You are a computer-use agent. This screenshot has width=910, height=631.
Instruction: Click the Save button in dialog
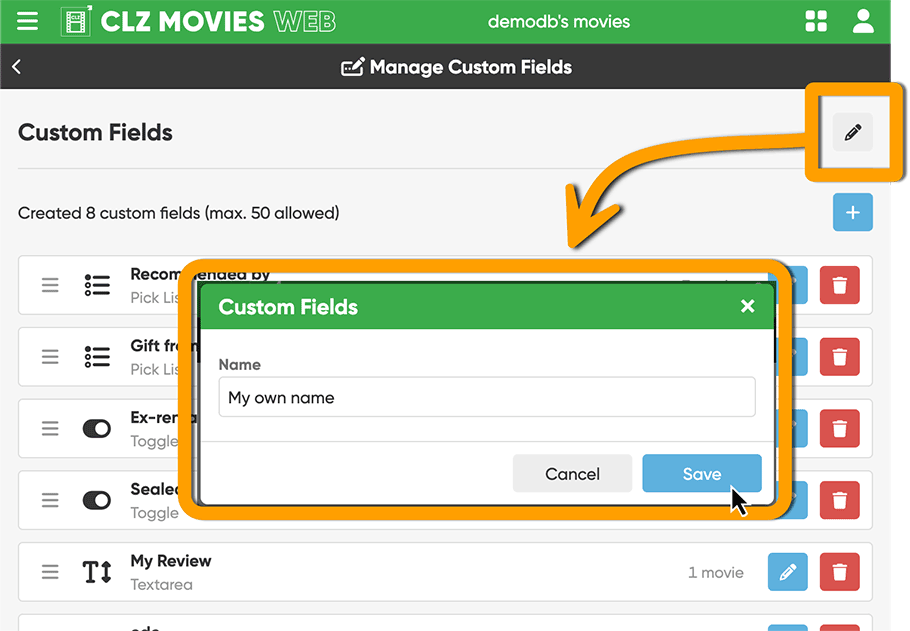tap(701, 474)
